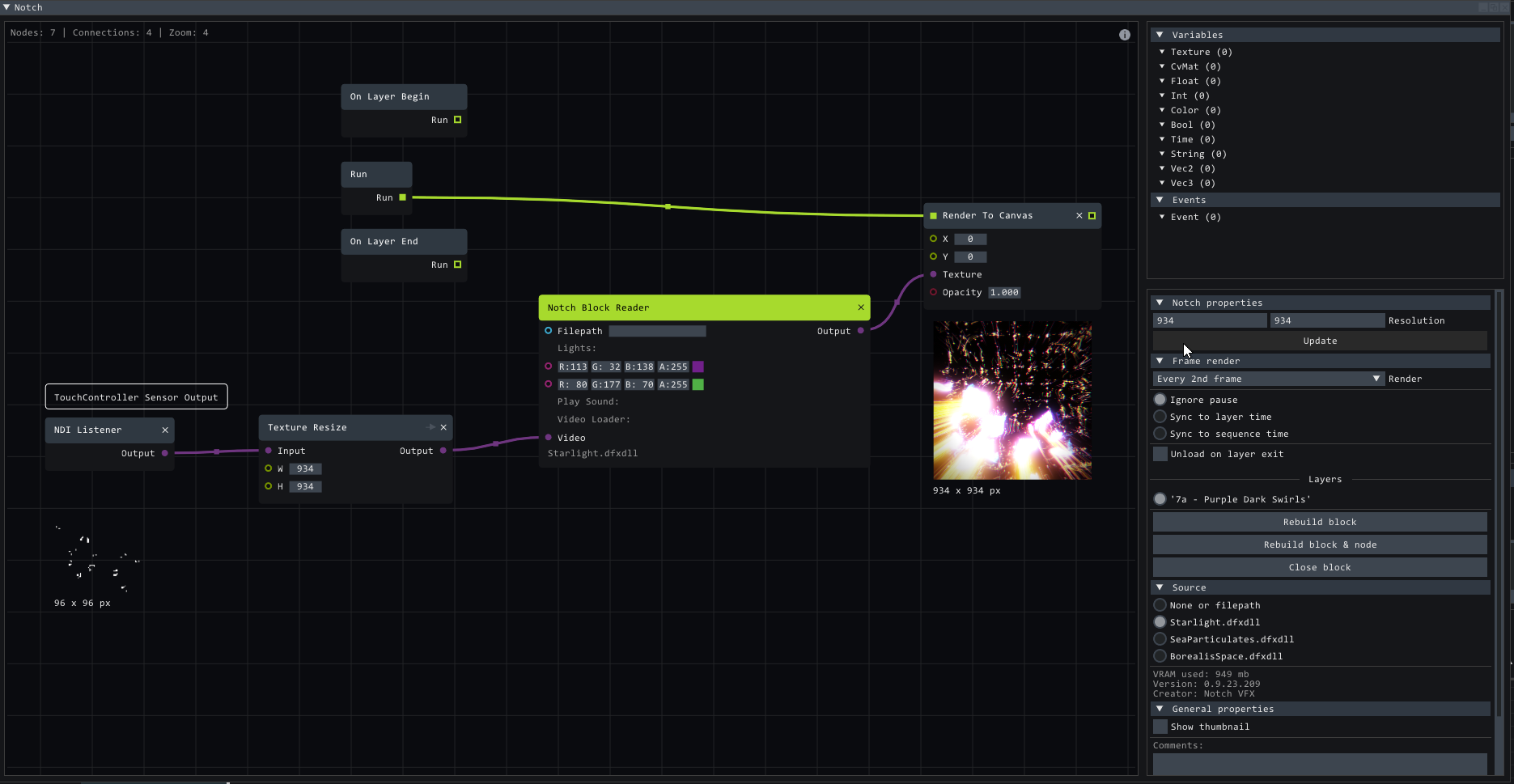This screenshot has width=1514, height=784.
Task: Click the Render To Canvas run input pin
Action: 933,215
